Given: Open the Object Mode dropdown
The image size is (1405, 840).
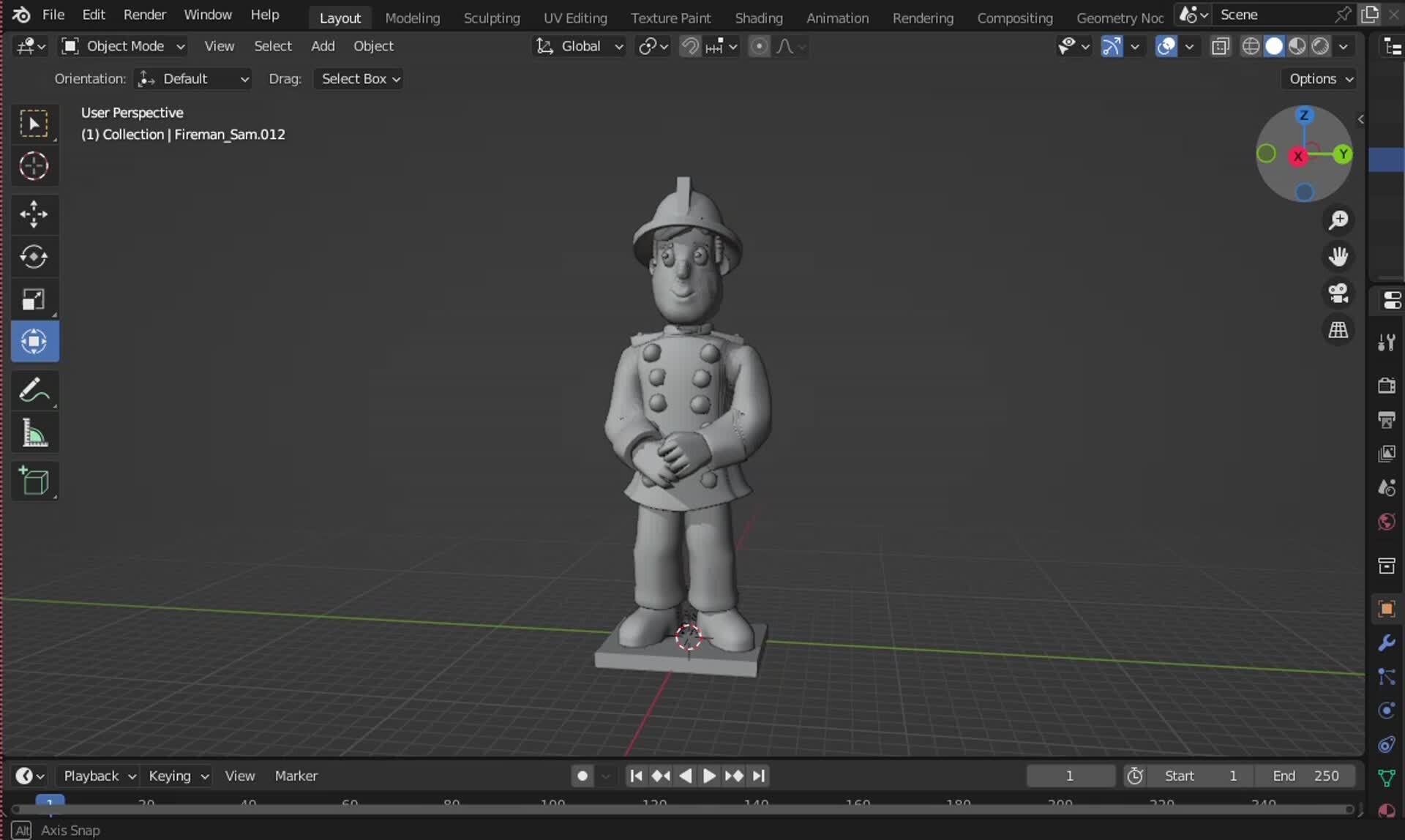Looking at the screenshot, I should 121,45.
